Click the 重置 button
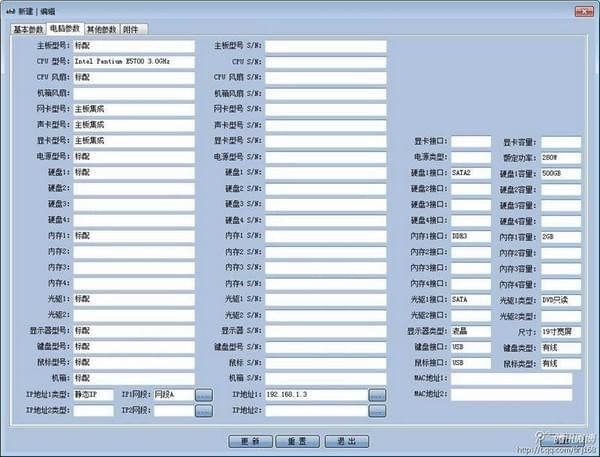The width and height of the screenshot is (600, 457). click(x=297, y=441)
